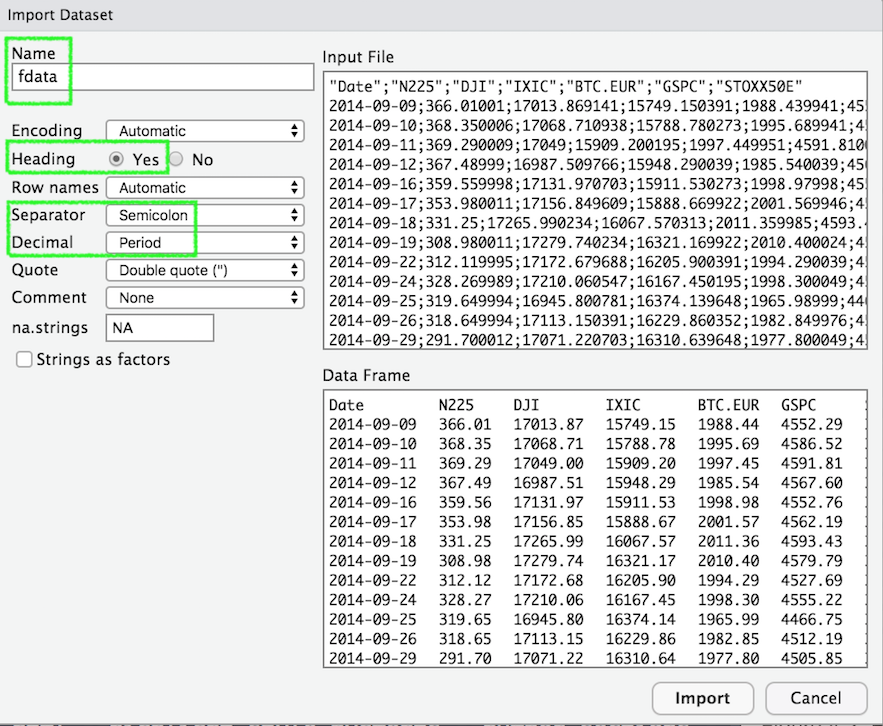The width and height of the screenshot is (883, 726).
Task: Click the Date column header in Data Frame
Action: [x=346, y=405]
